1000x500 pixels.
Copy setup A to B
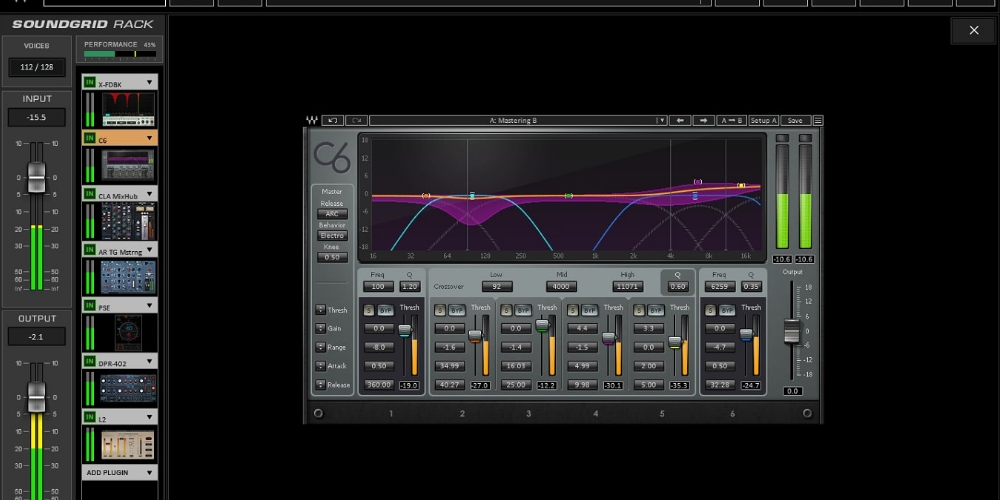(x=731, y=121)
